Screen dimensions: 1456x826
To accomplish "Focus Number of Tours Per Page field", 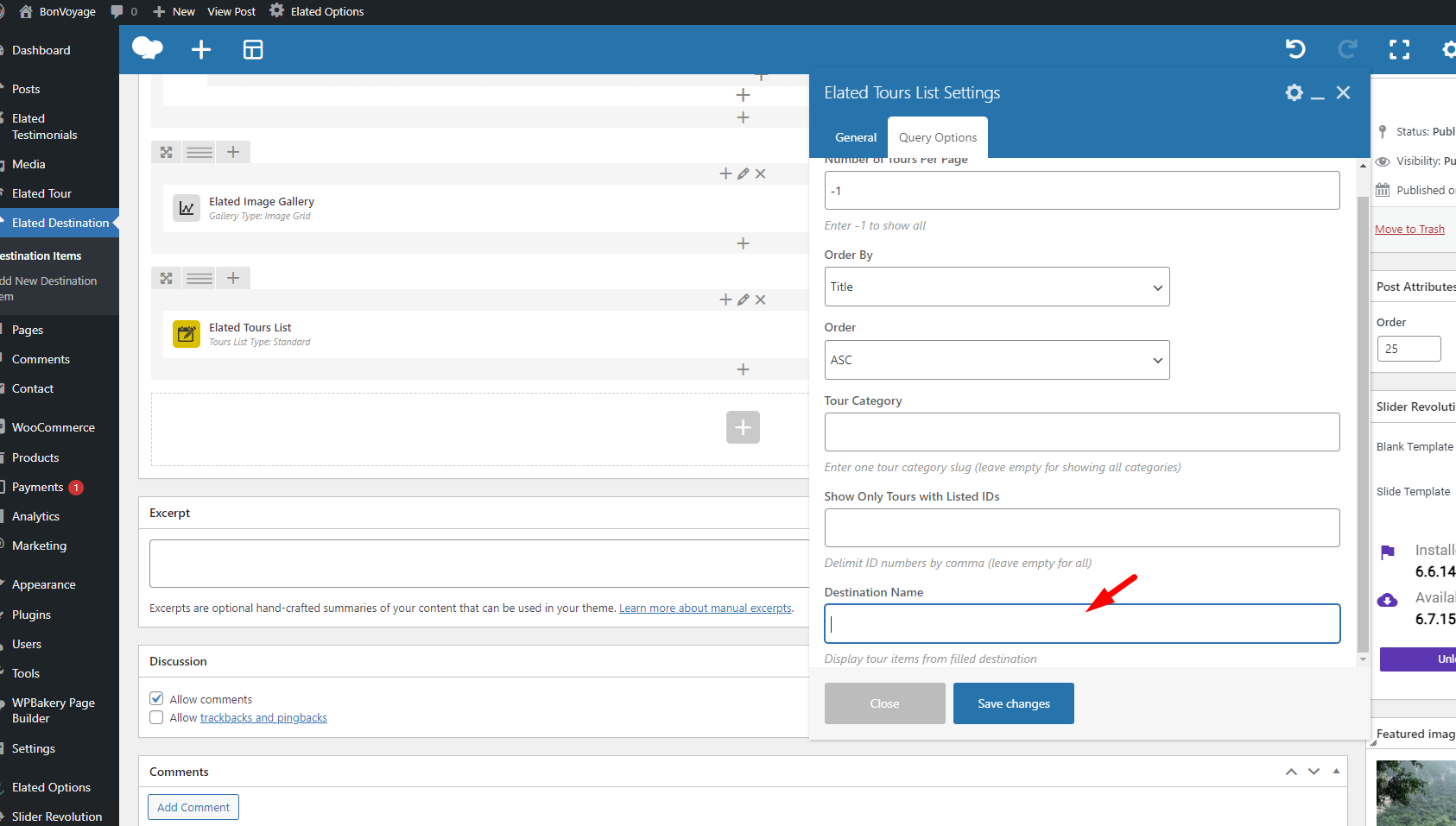I will point(1082,190).
